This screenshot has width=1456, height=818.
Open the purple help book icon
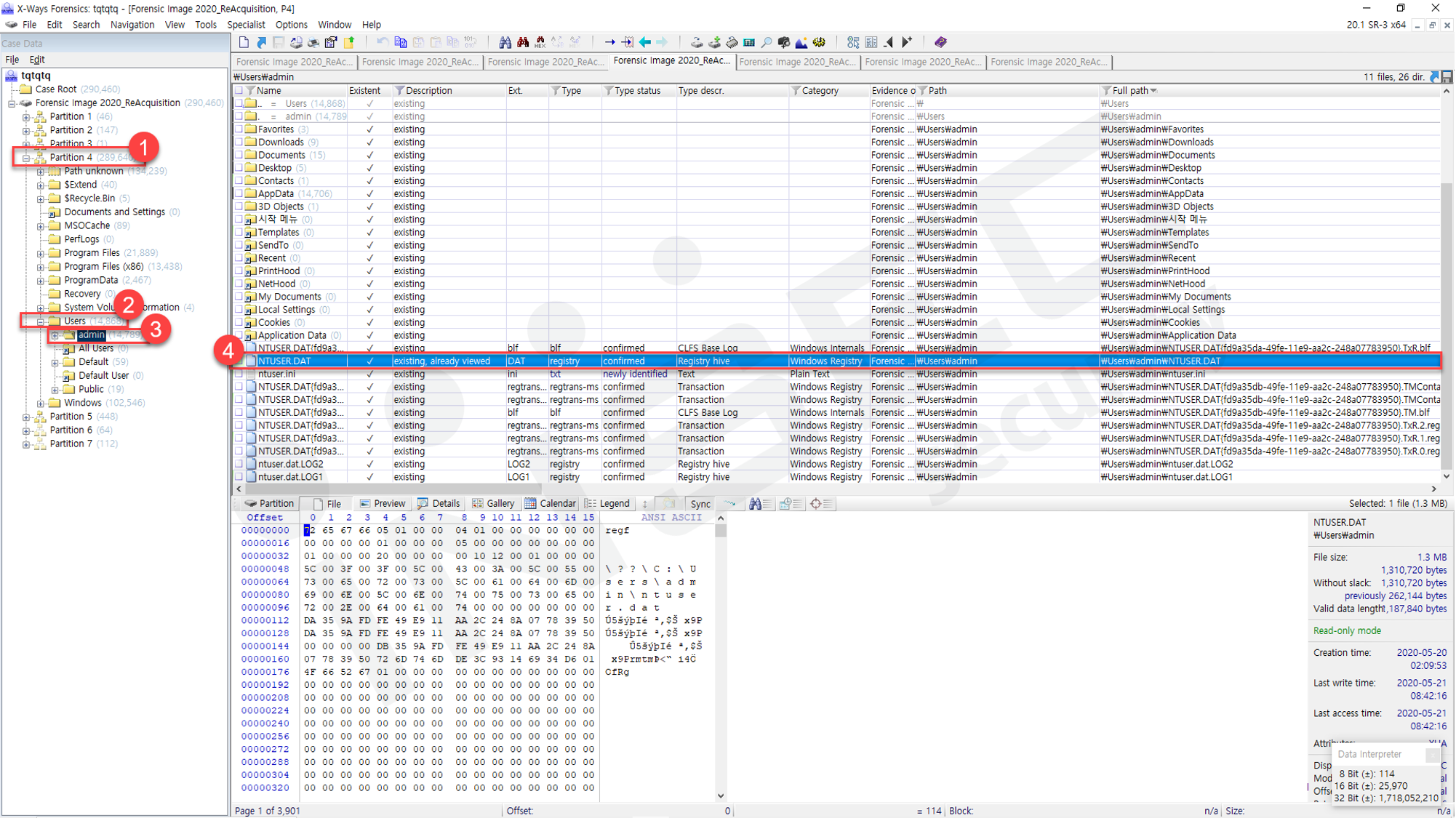point(940,42)
